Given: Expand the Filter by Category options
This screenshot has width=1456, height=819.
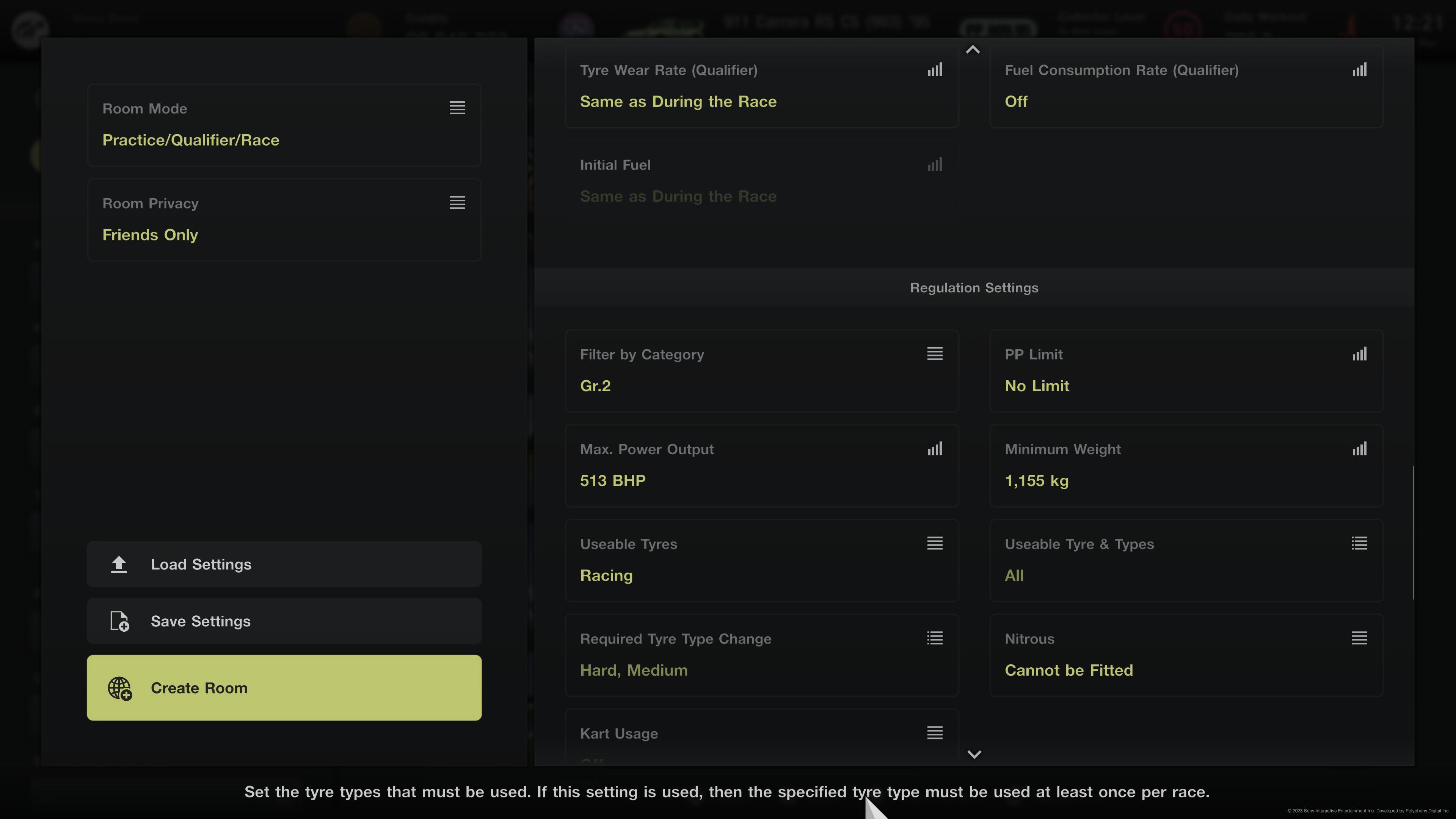Looking at the screenshot, I should pyautogui.click(x=761, y=371).
